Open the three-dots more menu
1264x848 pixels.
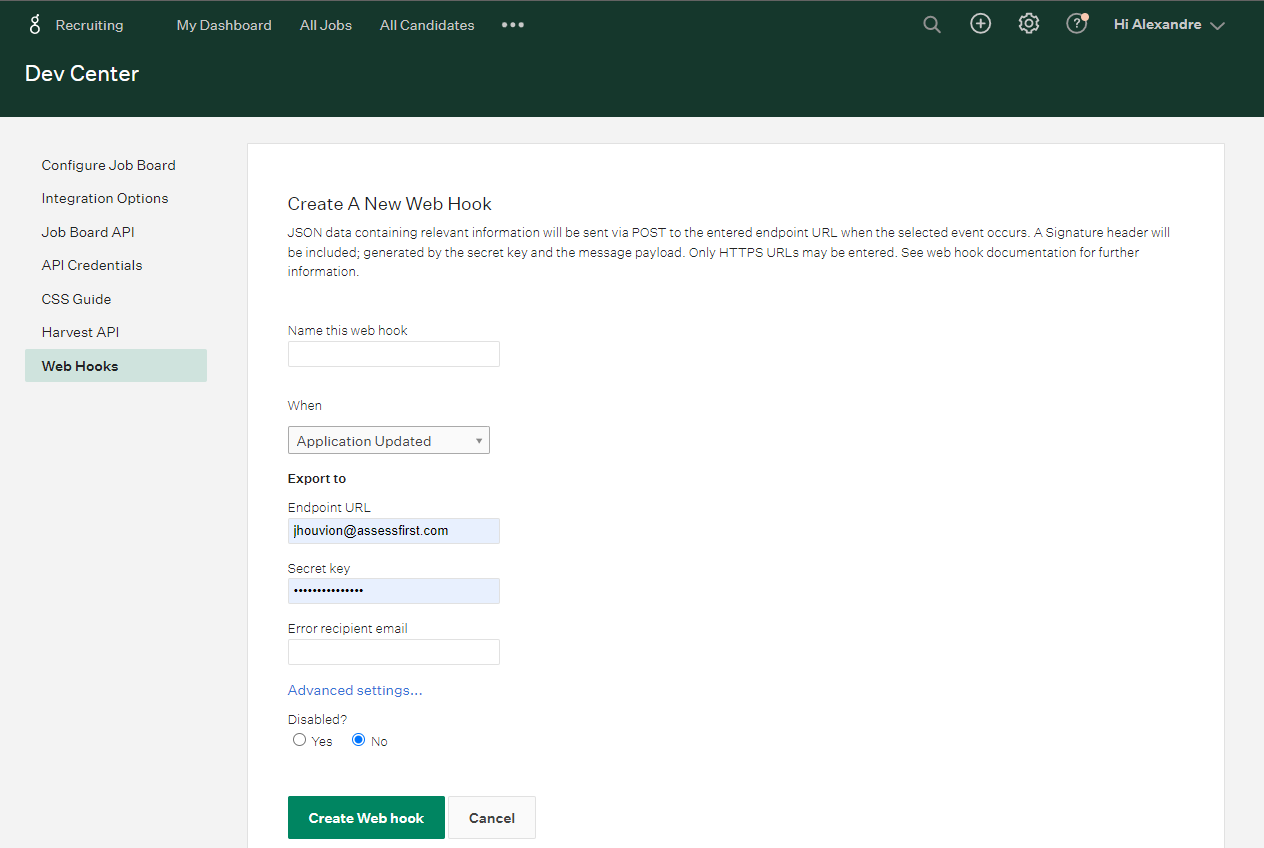(513, 25)
